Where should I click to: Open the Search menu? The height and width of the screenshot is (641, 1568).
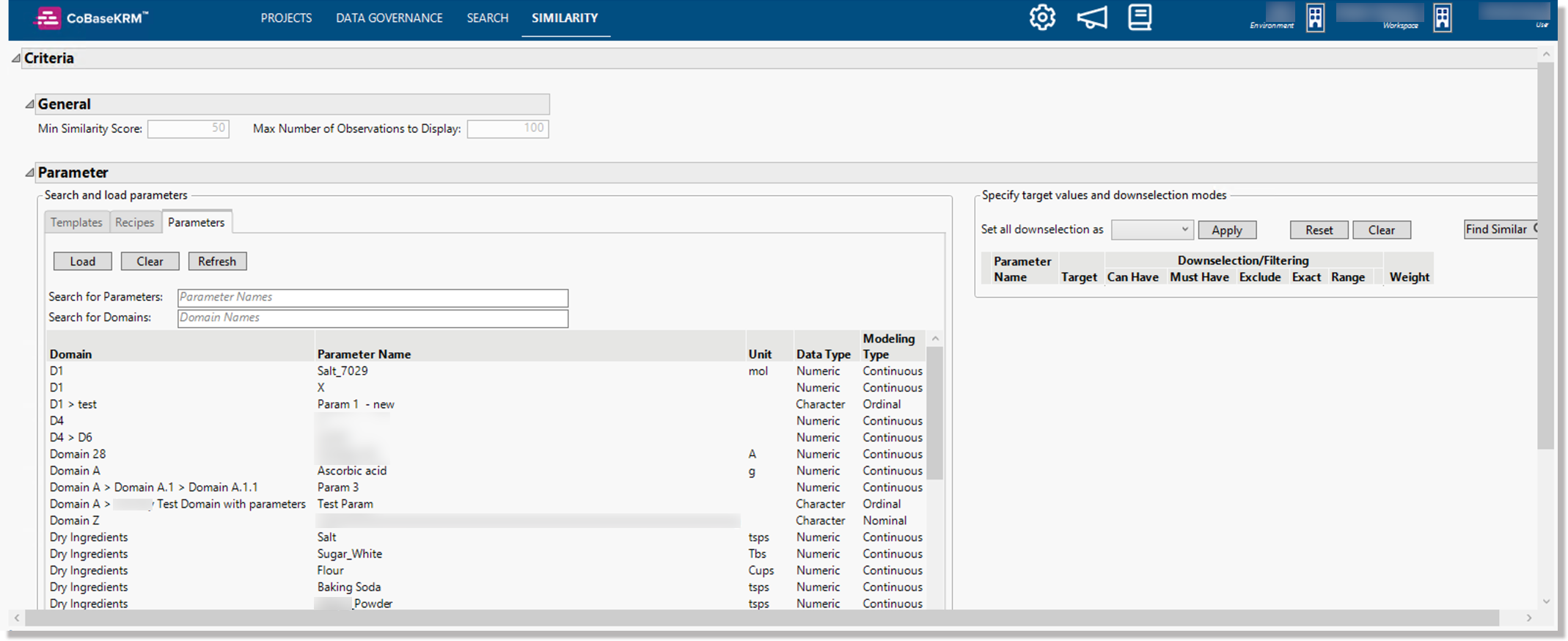point(488,18)
